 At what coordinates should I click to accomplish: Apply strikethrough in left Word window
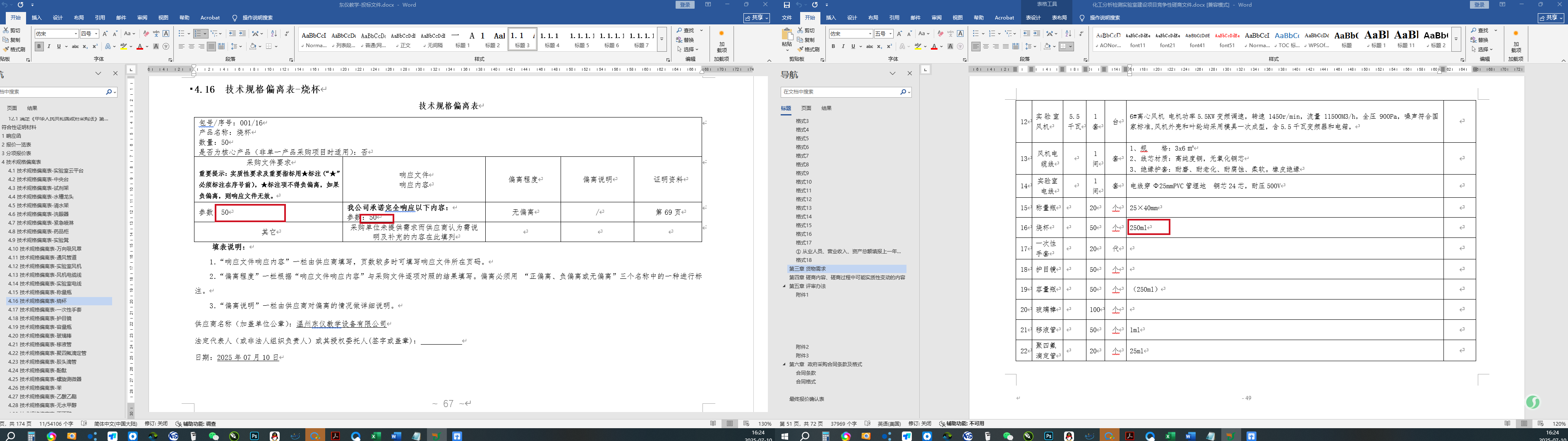(x=75, y=46)
